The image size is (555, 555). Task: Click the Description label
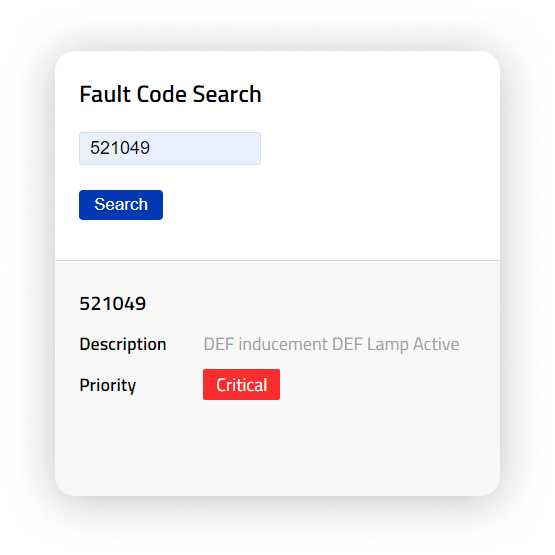123,344
